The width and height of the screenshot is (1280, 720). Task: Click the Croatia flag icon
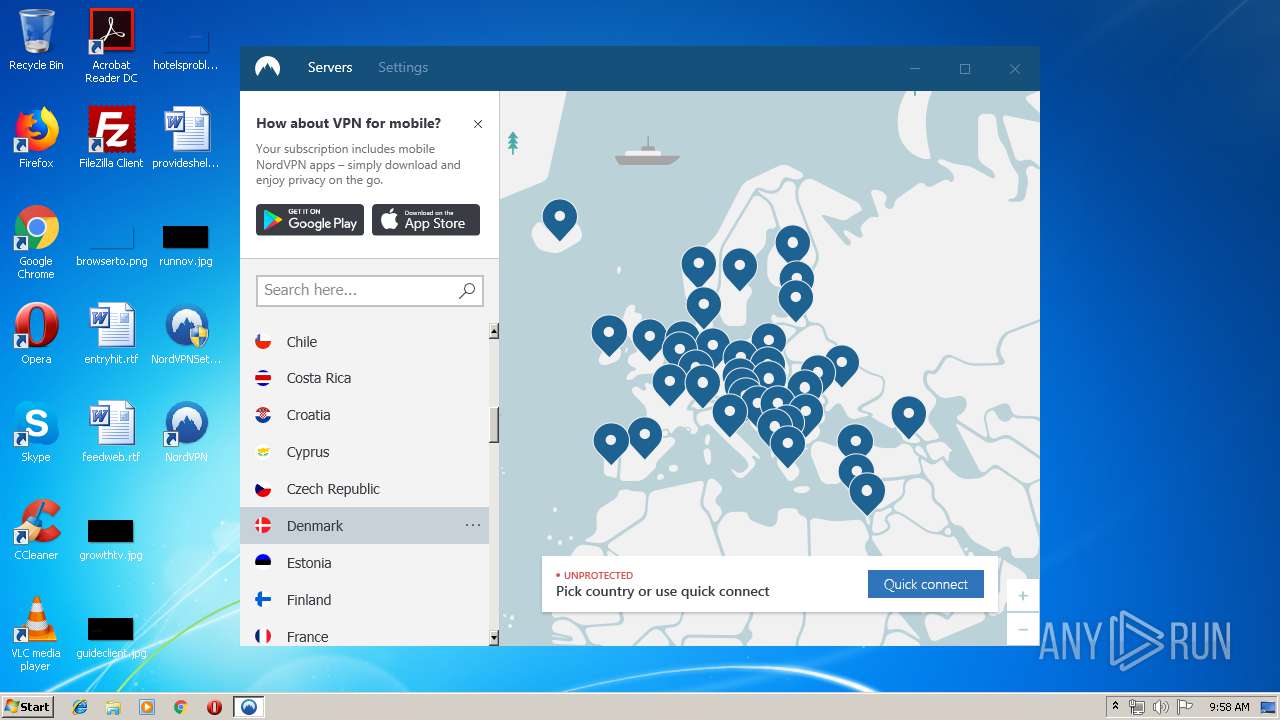click(x=263, y=415)
